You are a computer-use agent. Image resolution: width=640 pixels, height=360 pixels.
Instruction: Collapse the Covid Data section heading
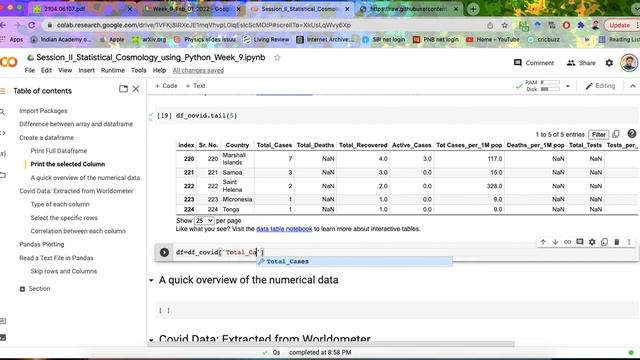151,340
